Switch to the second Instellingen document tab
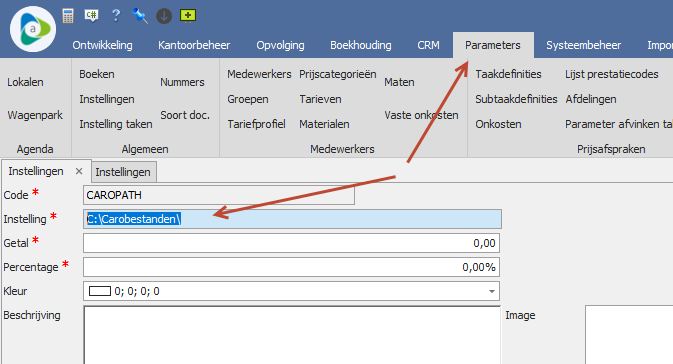 [x=123, y=172]
